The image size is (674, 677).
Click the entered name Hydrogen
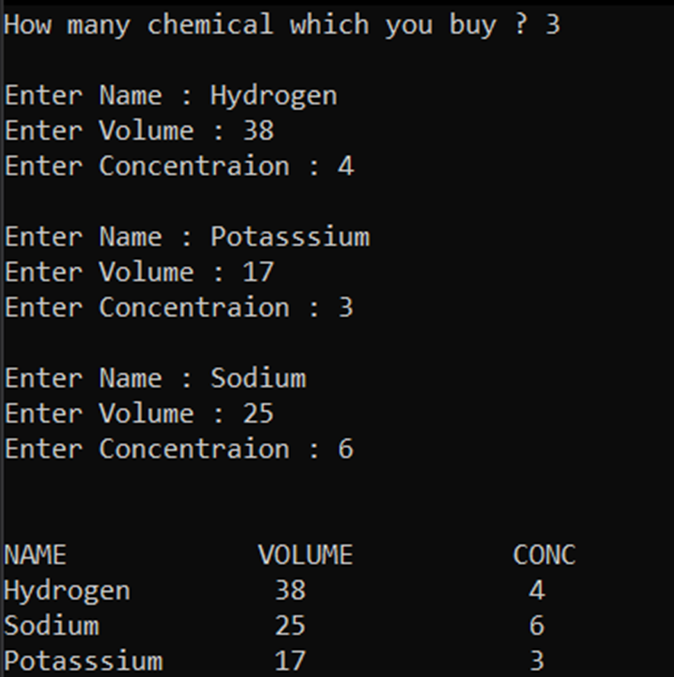pyautogui.click(x=274, y=96)
